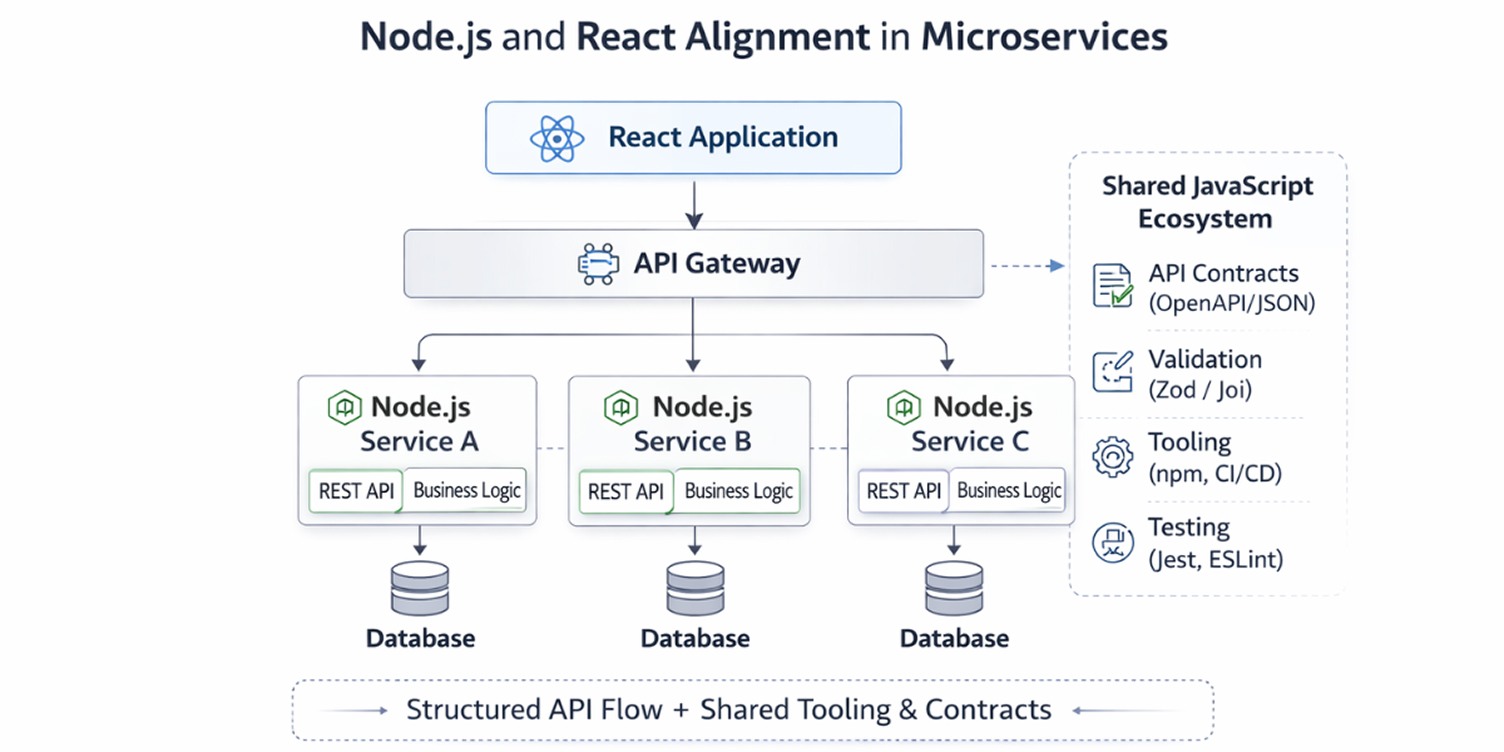Expand the arrow connecting Service C to its database
The height and width of the screenshot is (752, 1504).
click(x=954, y=543)
